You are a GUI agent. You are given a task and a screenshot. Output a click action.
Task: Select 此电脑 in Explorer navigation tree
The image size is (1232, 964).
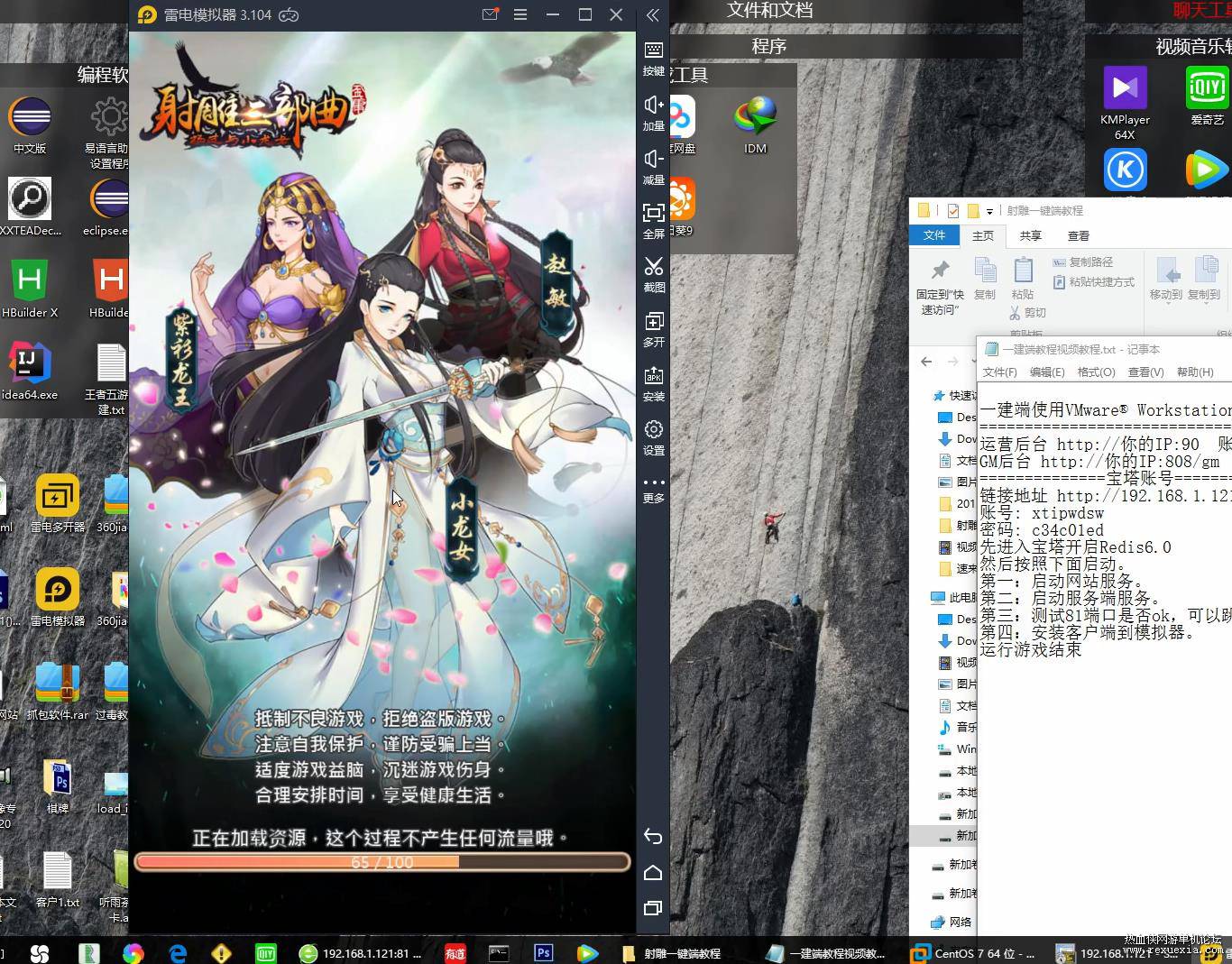click(954, 598)
